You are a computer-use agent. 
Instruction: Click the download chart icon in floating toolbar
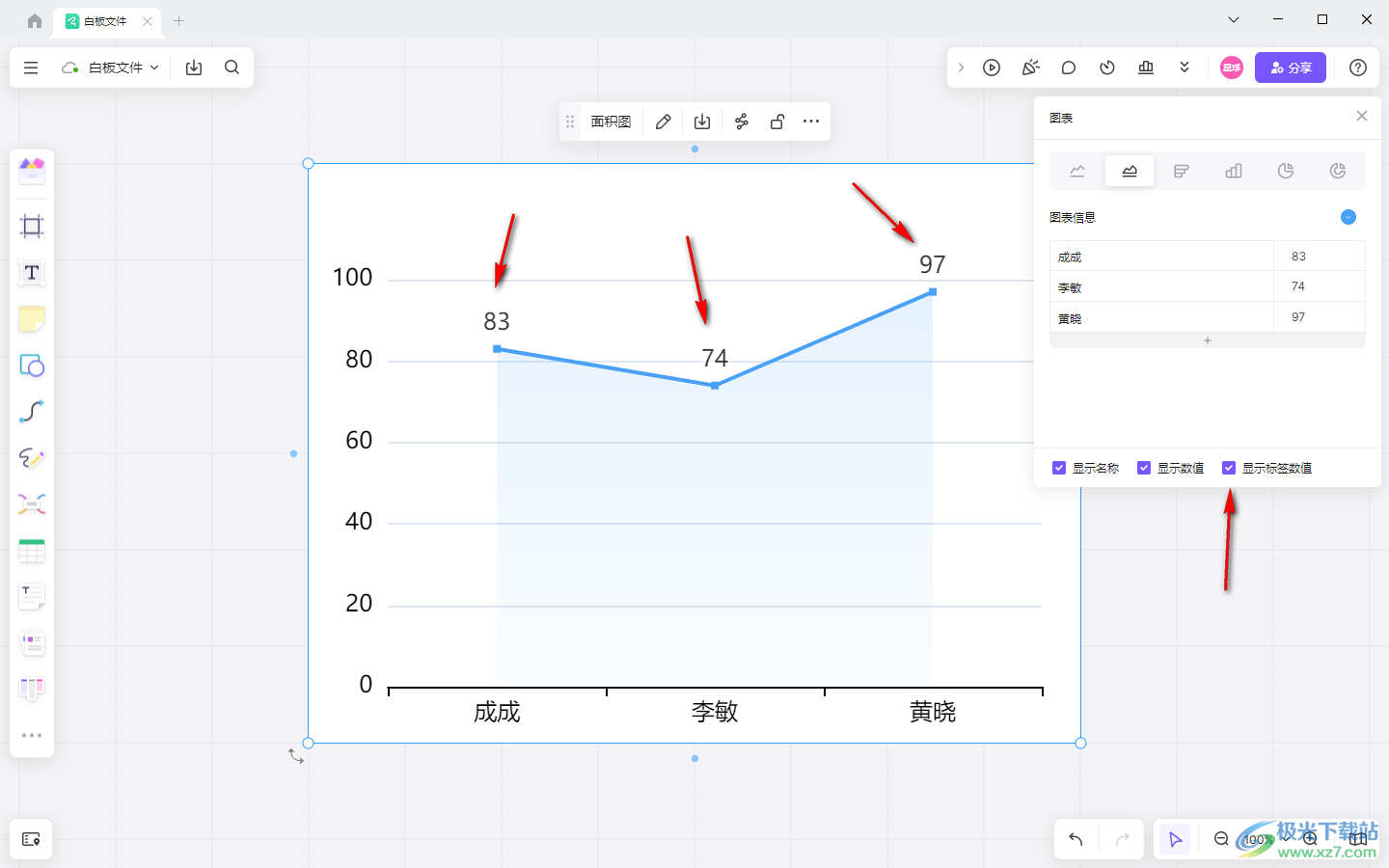point(702,122)
